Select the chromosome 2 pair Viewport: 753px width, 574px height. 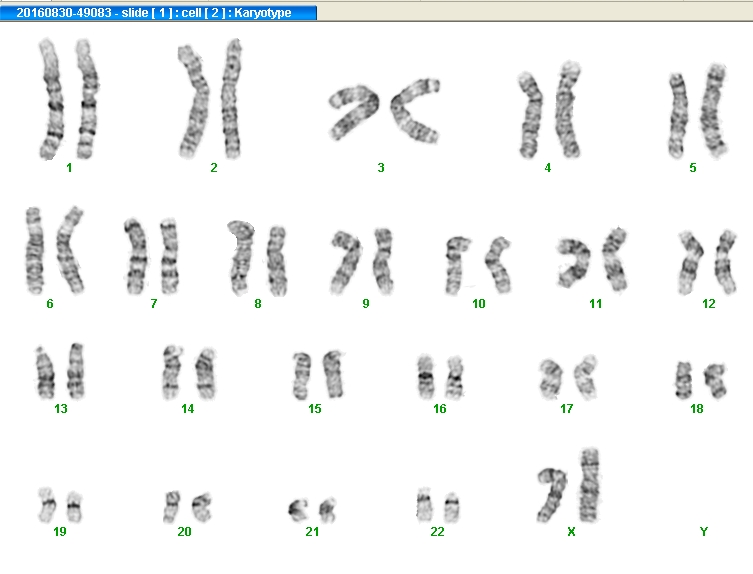pos(212,100)
